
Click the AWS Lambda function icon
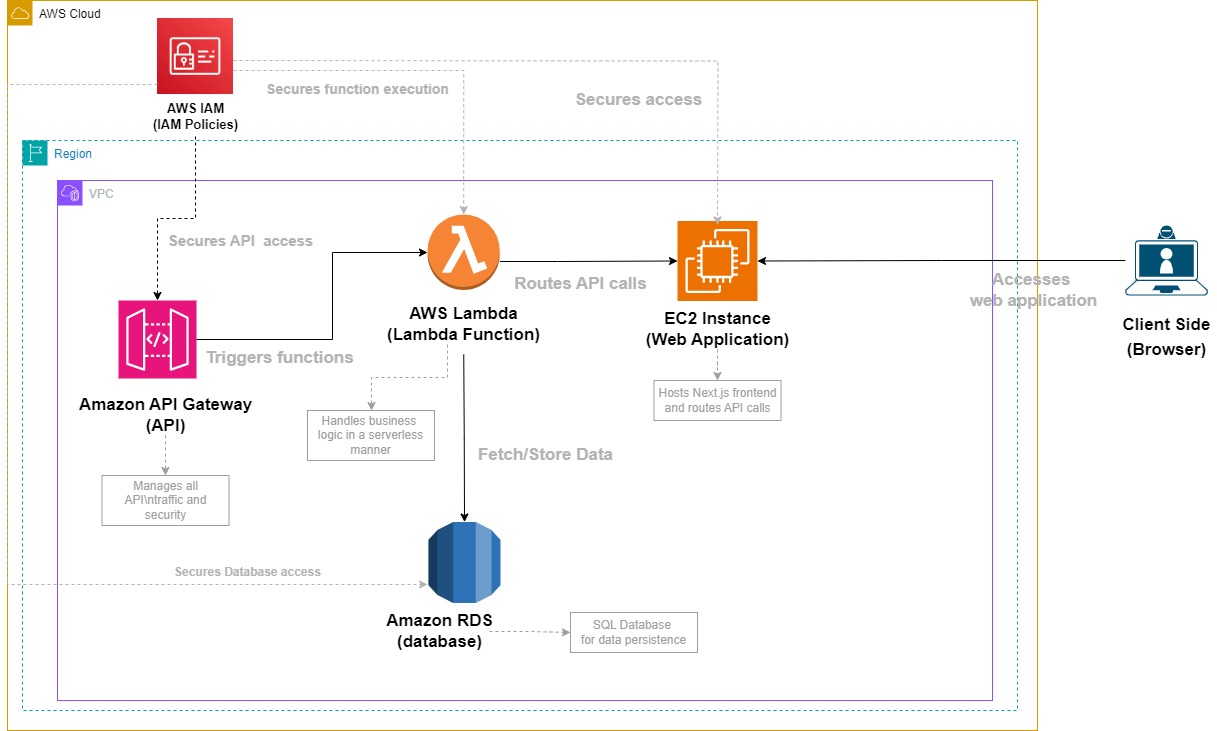coord(462,252)
